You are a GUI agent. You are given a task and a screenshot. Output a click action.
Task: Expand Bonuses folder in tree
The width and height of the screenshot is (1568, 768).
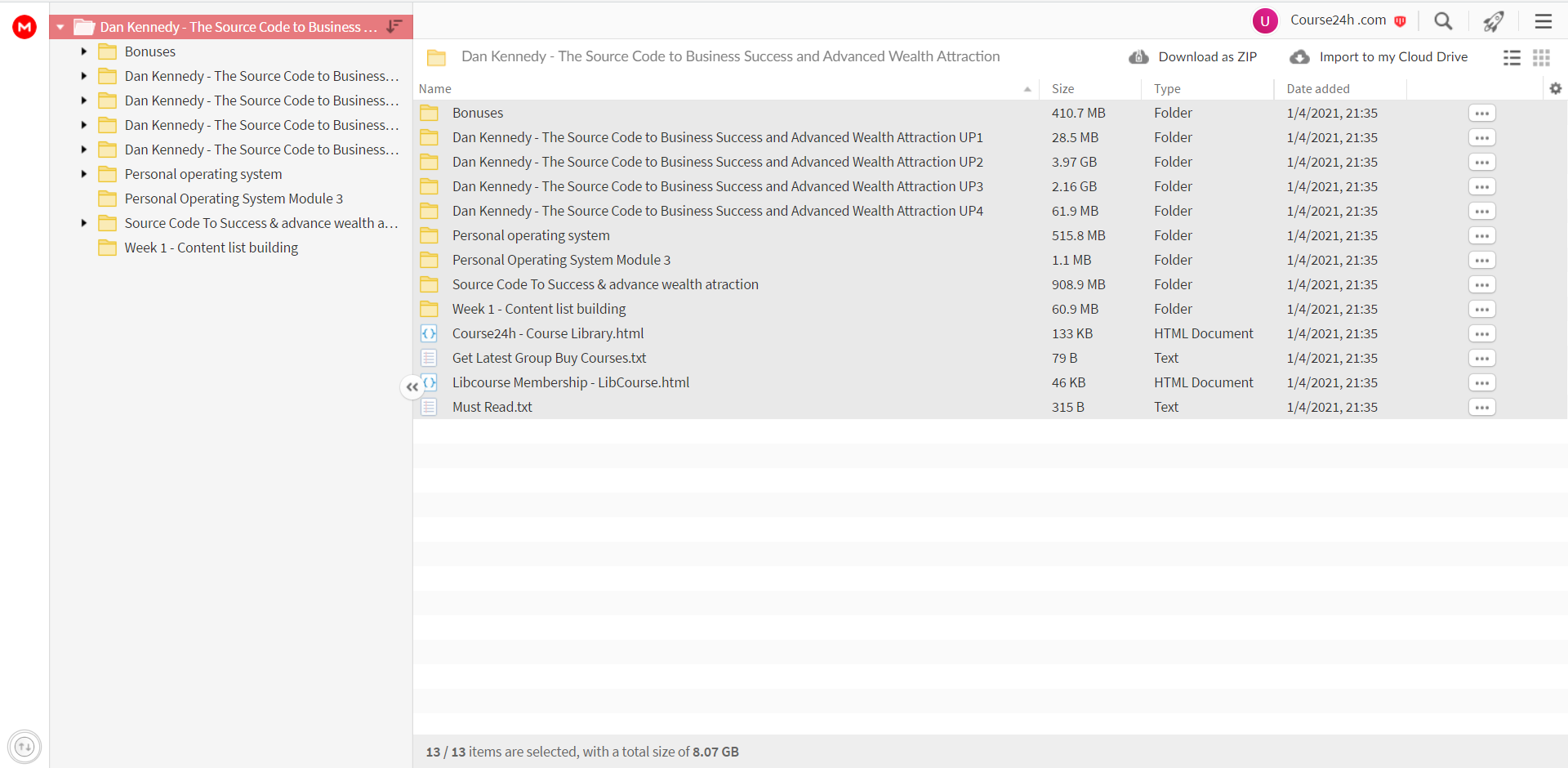click(83, 51)
